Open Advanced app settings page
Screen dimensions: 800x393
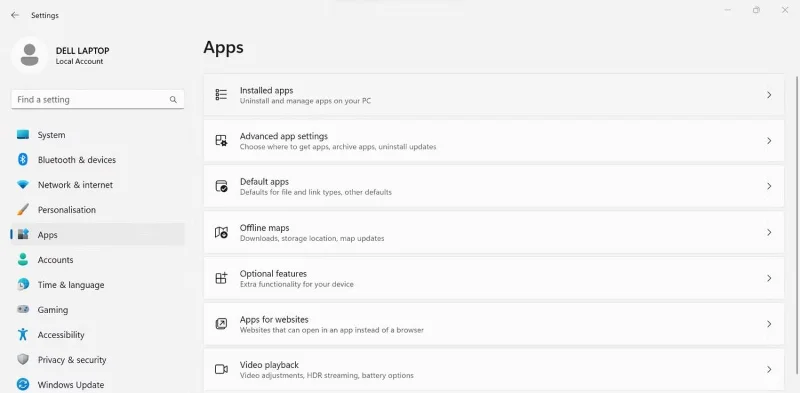click(x=493, y=141)
